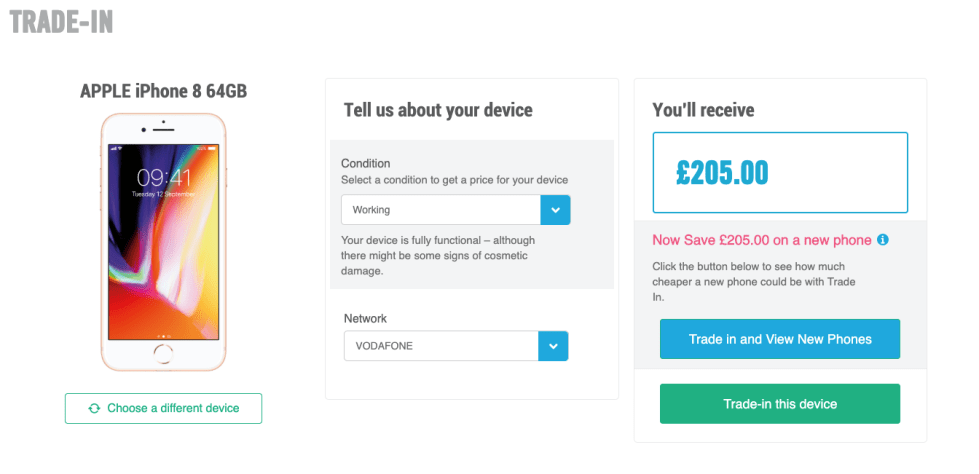Click the fully functional condition description text

tap(438, 255)
